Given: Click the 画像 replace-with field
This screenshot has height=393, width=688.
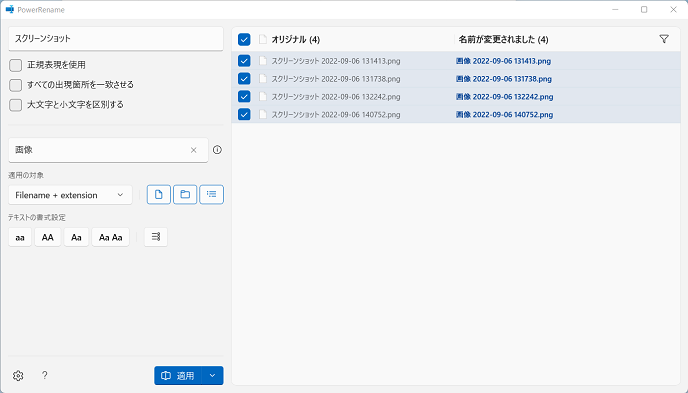Looking at the screenshot, I should tap(108, 150).
